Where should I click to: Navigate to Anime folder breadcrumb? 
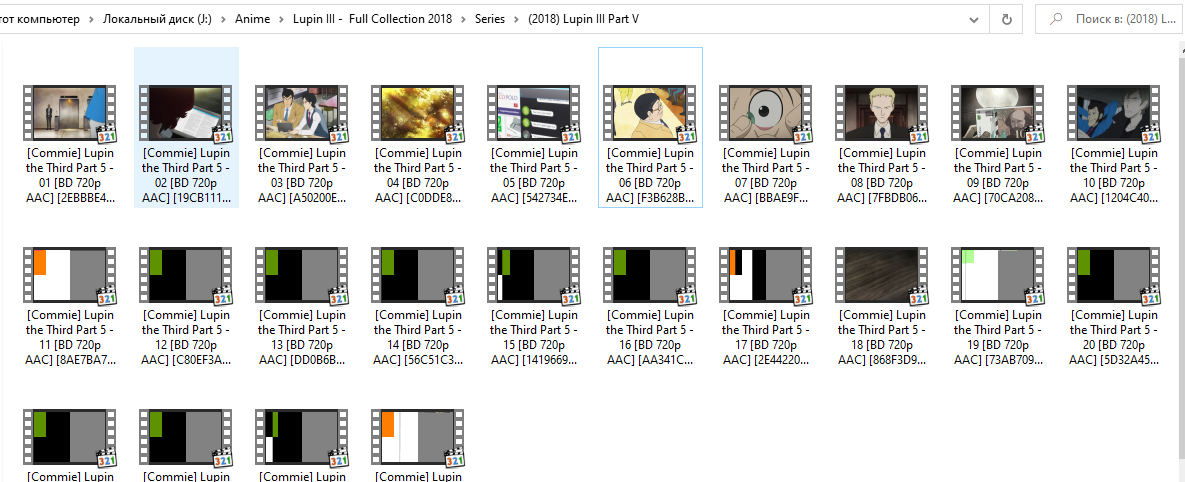(x=252, y=20)
